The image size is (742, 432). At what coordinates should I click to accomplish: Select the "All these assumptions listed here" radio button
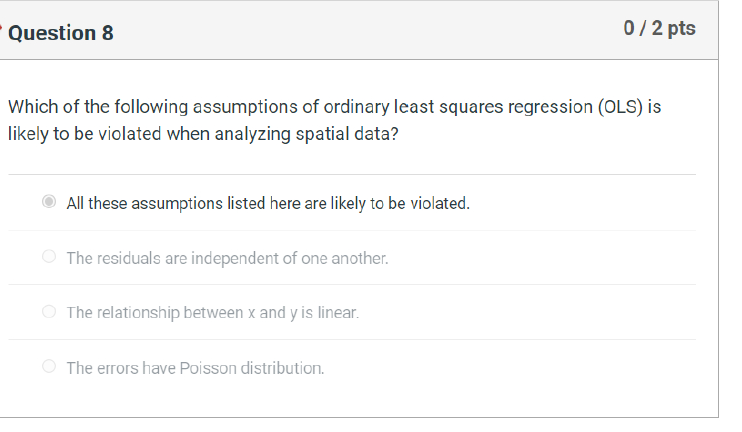(x=49, y=203)
